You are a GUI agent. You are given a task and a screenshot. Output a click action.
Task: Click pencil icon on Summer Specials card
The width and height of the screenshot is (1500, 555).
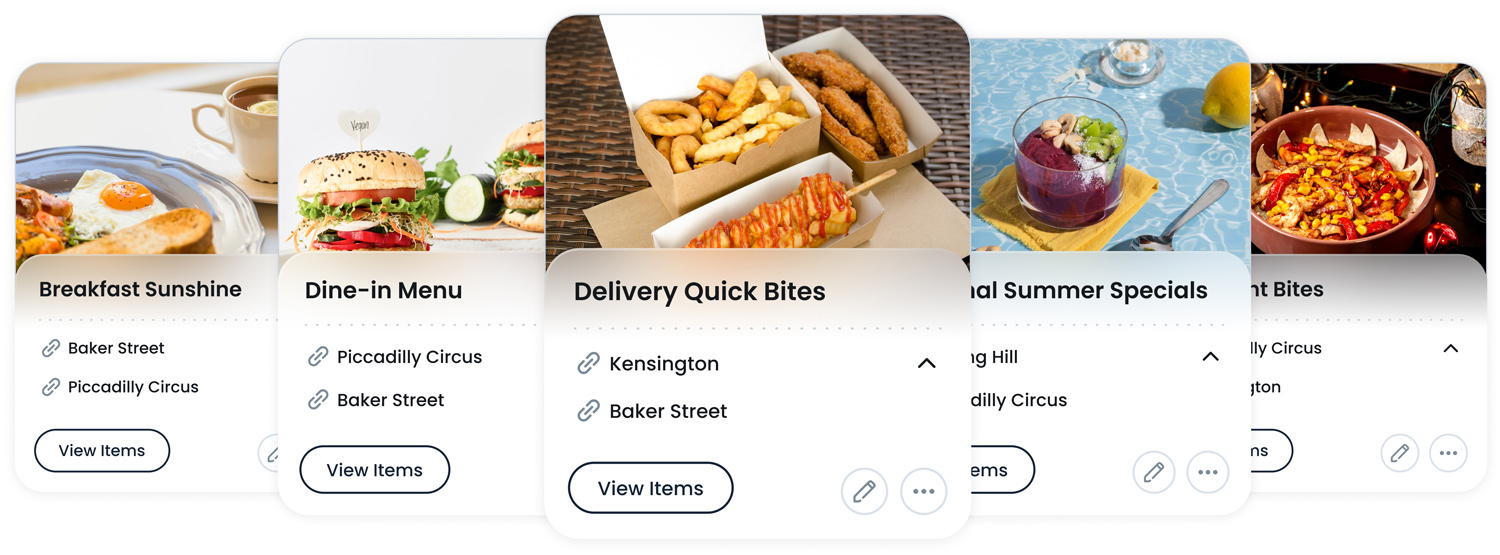(1153, 472)
